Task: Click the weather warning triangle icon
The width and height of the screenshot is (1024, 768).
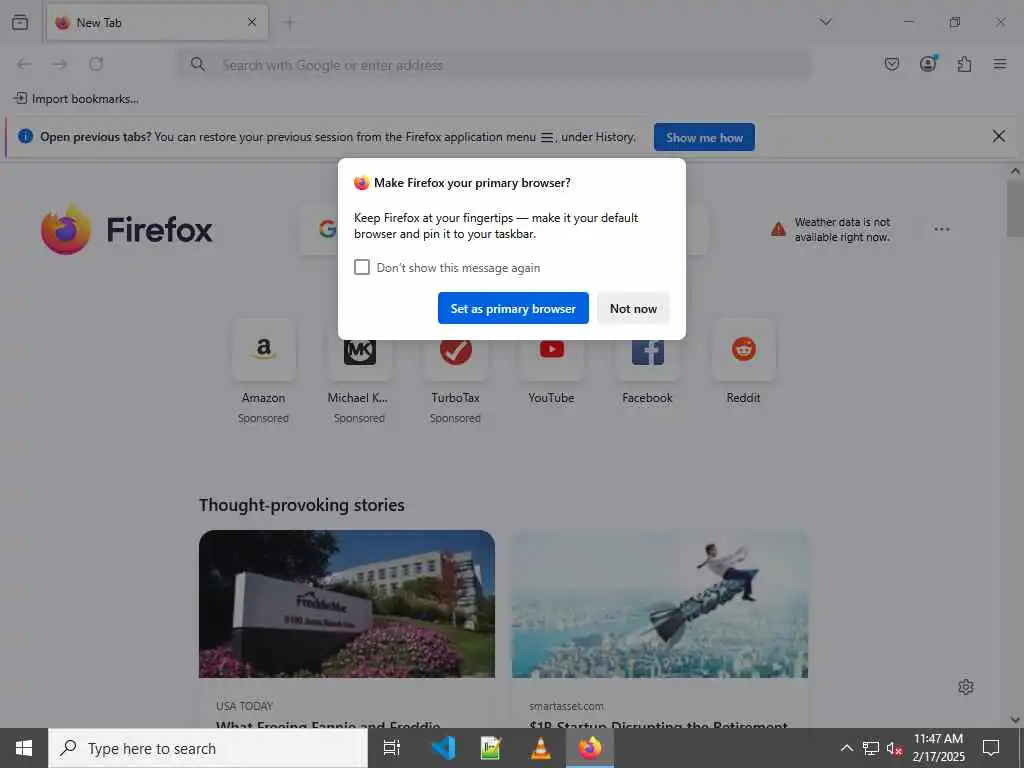Action: (x=778, y=229)
